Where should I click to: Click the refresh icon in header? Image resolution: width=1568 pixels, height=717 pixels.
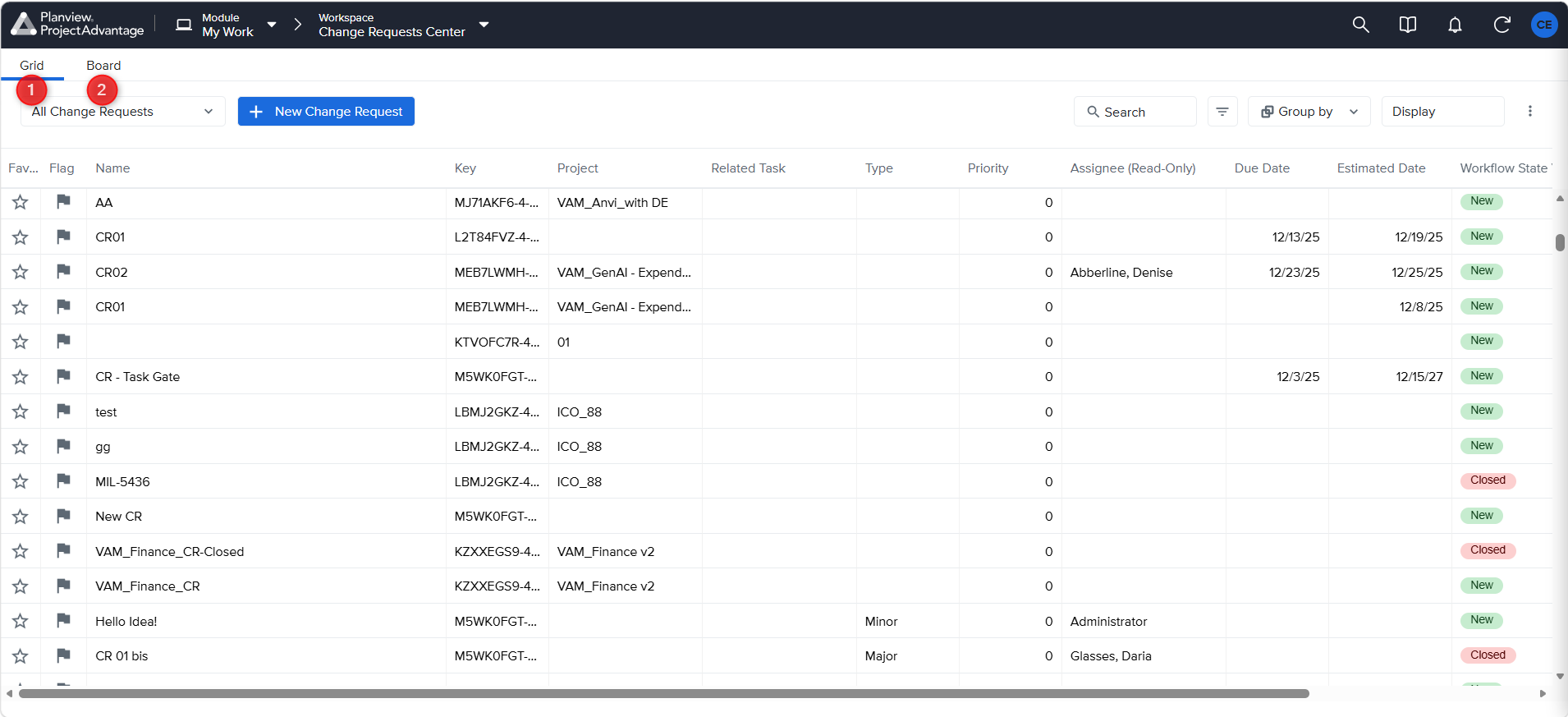[1502, 25]
